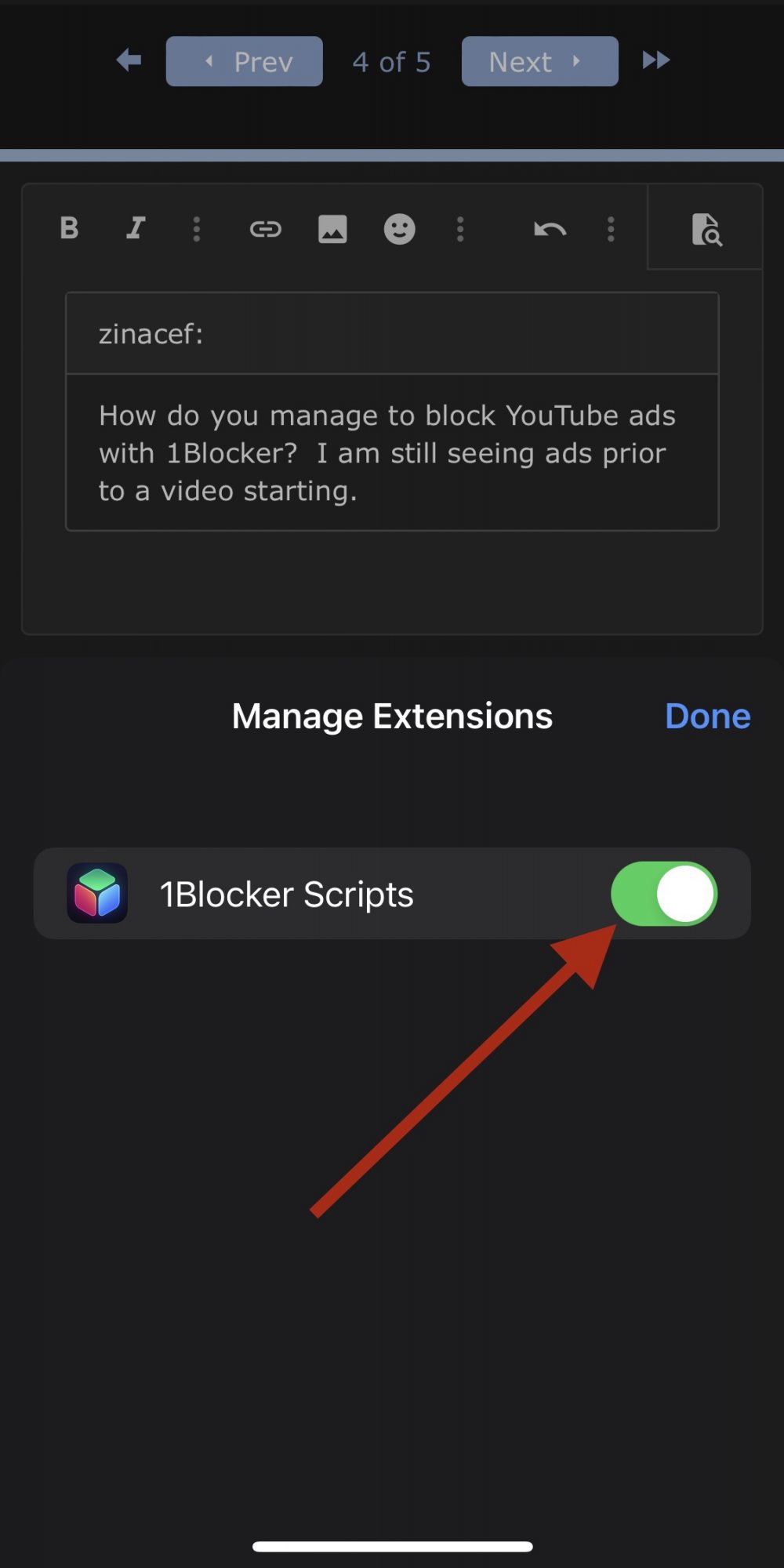Viewport: 784px width, 1568px height.
Task: Tap Done to close Manage Extensions
Action: 707,716
